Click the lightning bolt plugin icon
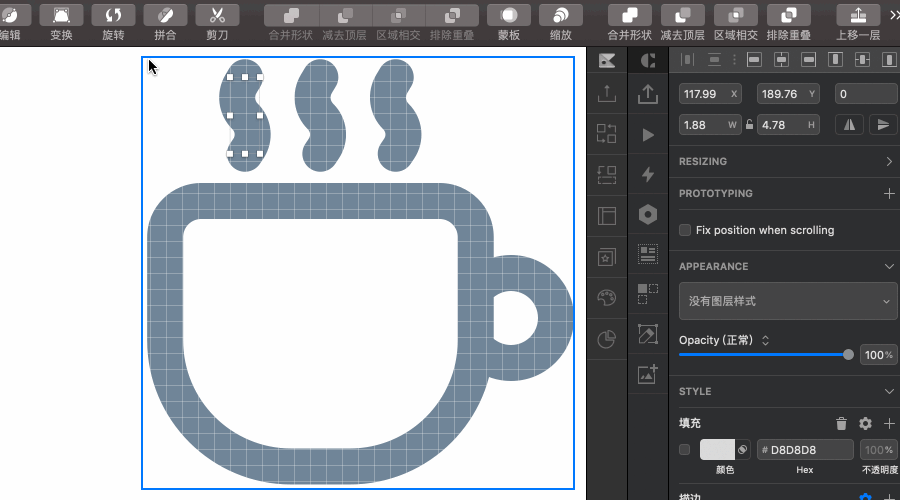900x500 pixels. coord(648,175)
